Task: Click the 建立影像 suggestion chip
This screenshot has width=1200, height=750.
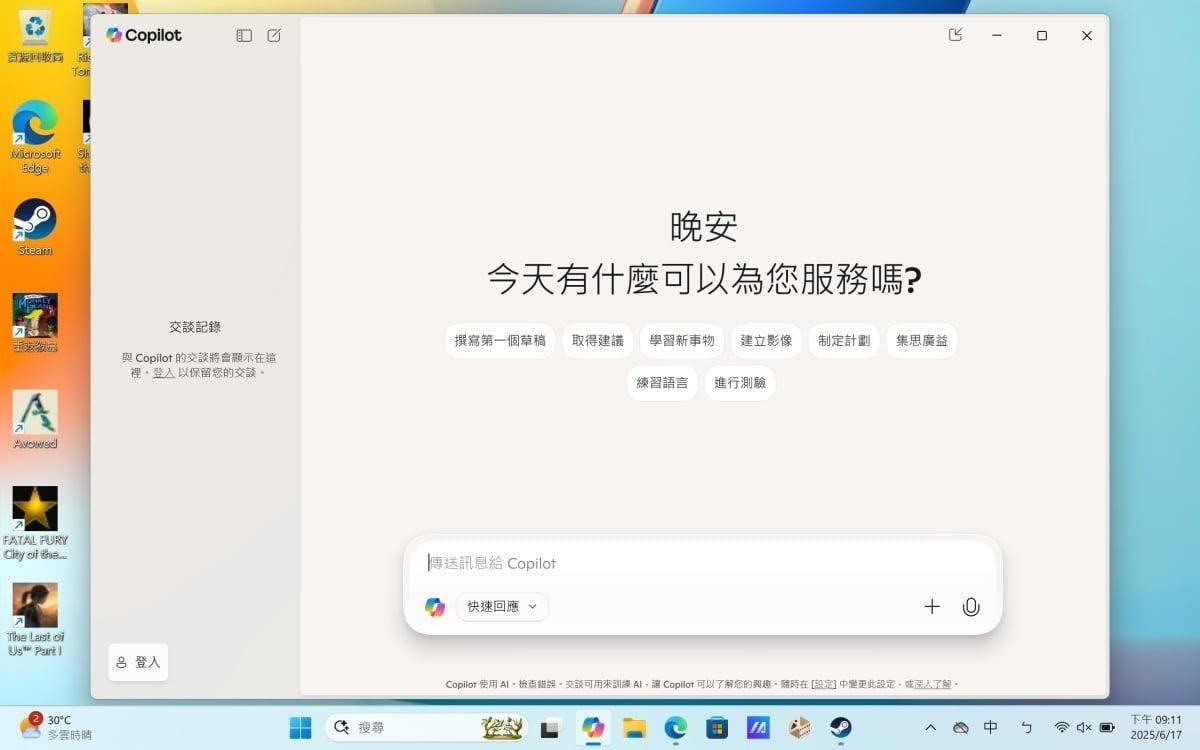Action: [x=766, y=341]
